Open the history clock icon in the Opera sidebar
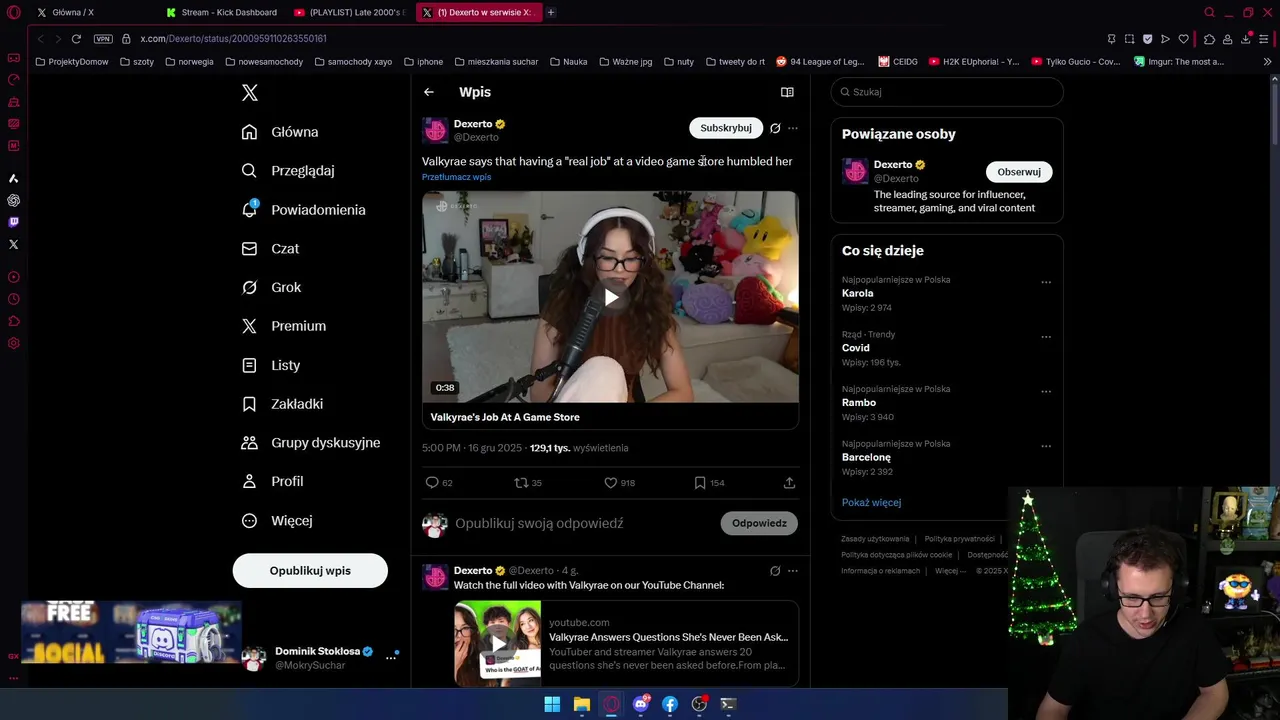The image size is (1280, 720). 14,299
